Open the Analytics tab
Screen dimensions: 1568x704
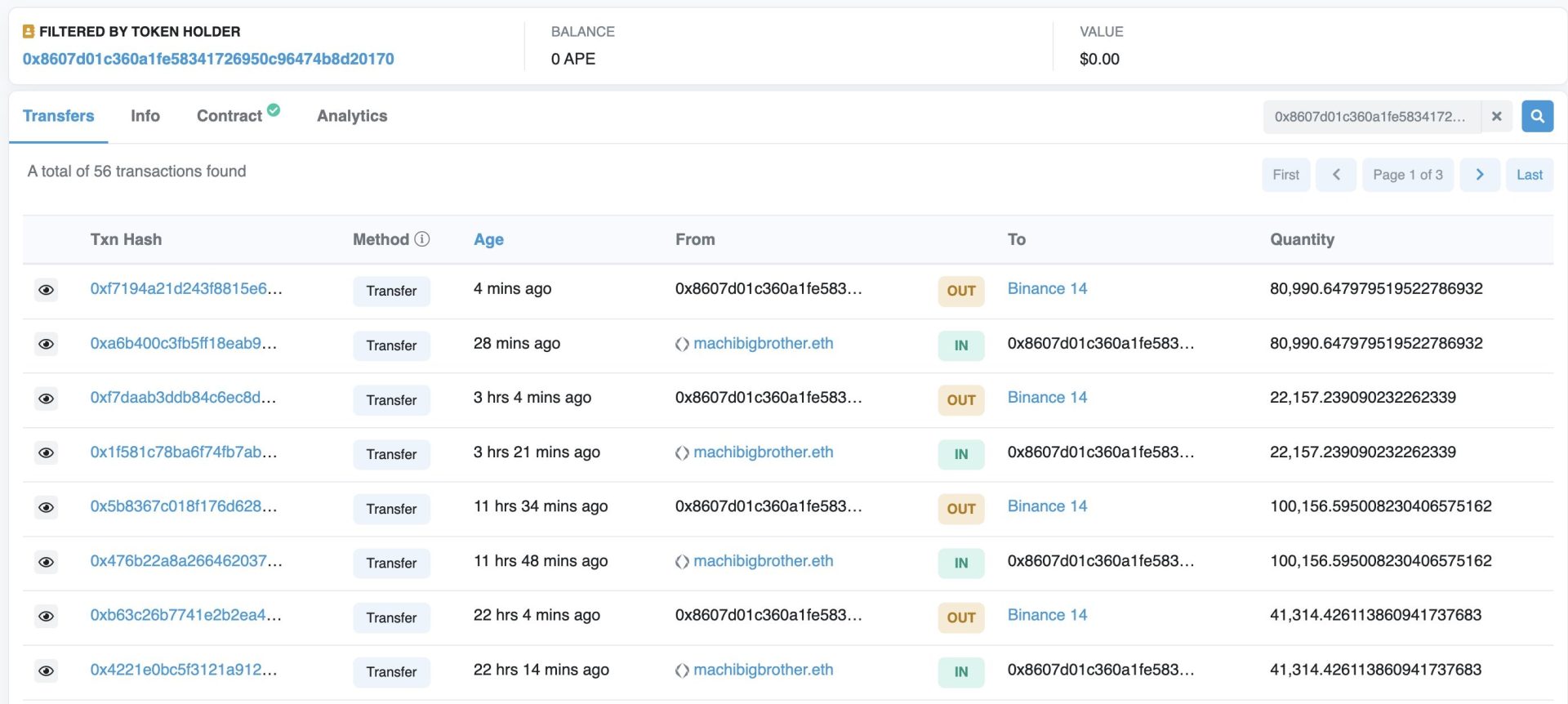pyautogui.click(x=352, y=116)
